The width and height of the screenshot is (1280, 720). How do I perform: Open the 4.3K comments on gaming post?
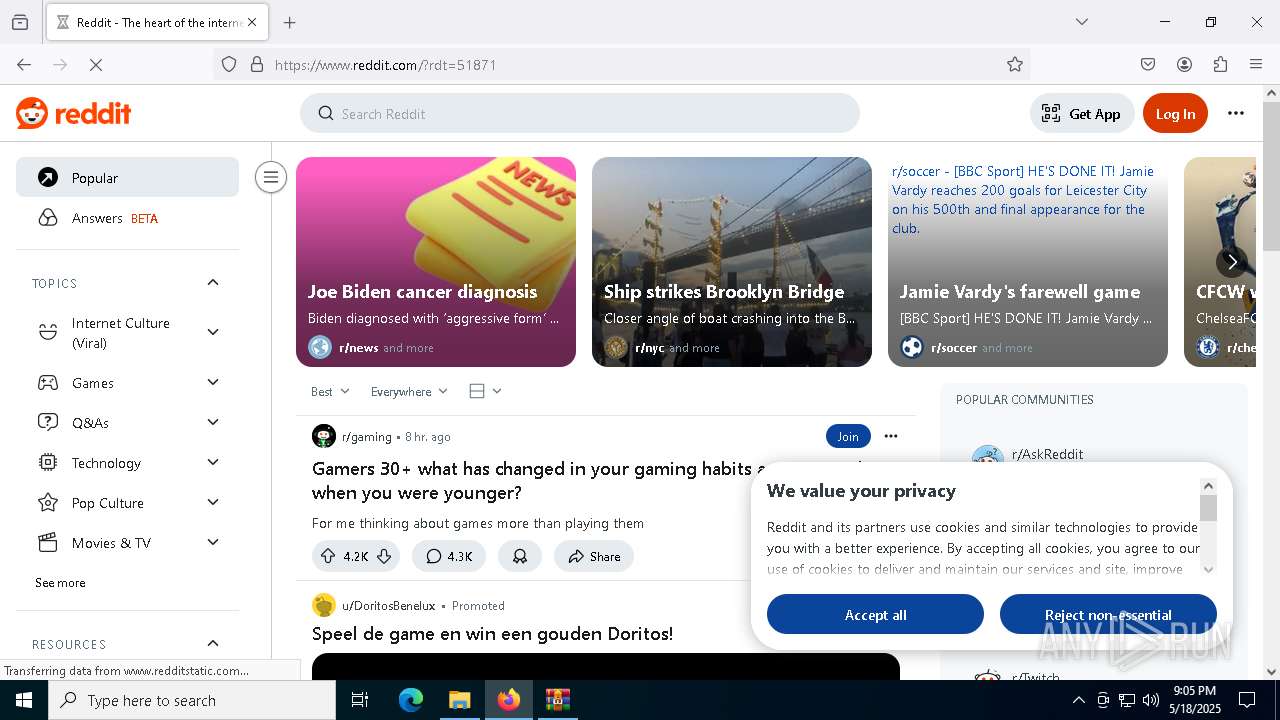pos(449,556)
